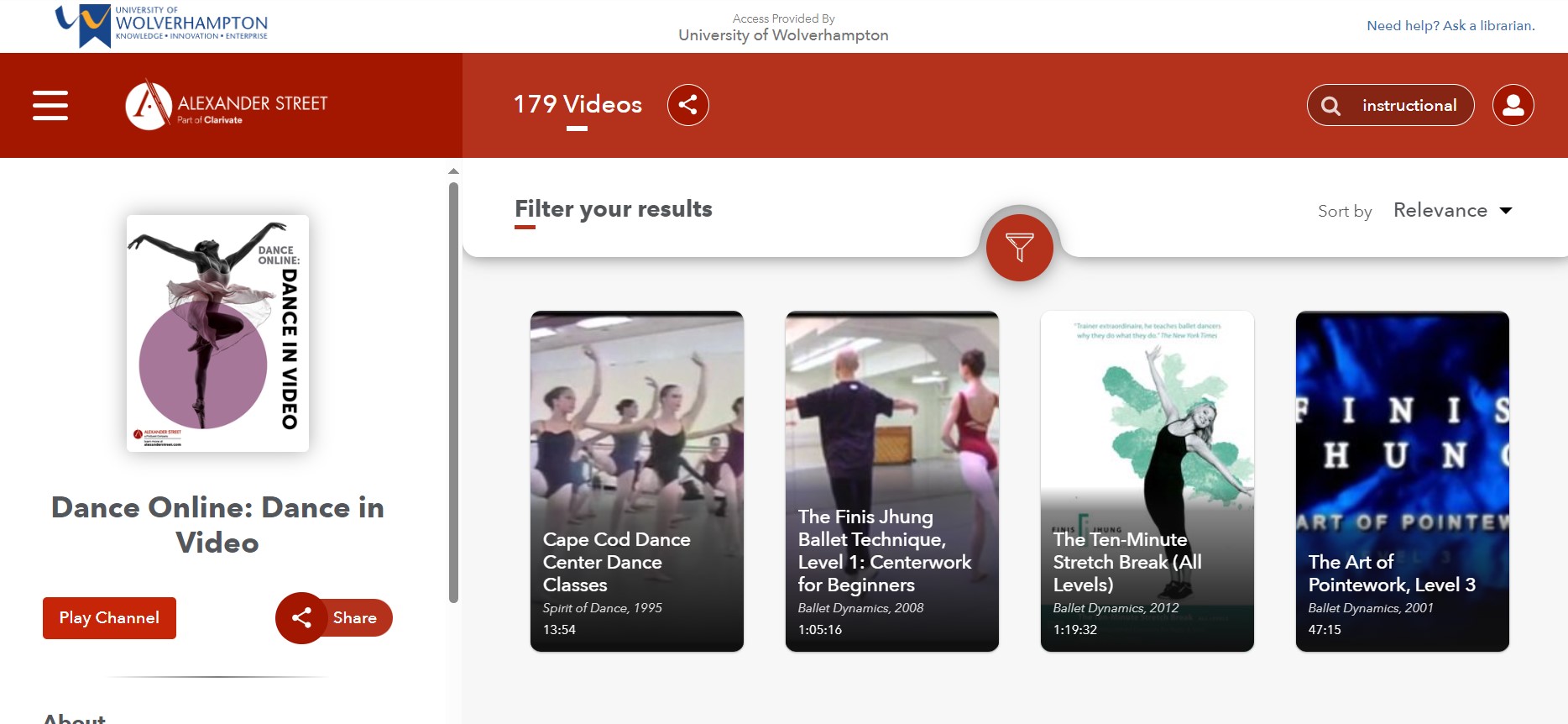Click the 1:19:32 duration label
The image size is (1568, 724).
pos(1074,629)
